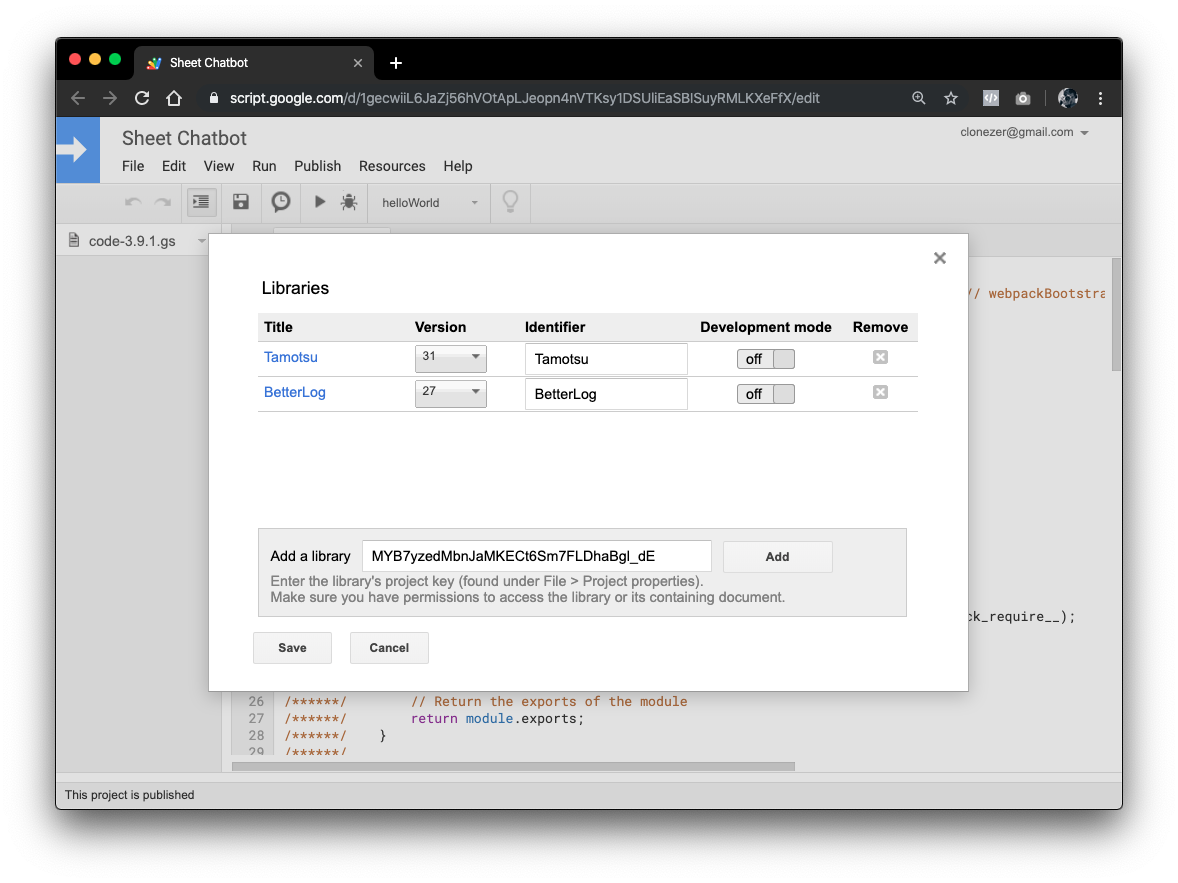Toggle development mode for BetterLog
The width and height of the screenshot is (1178, 883).
point(766,394)
